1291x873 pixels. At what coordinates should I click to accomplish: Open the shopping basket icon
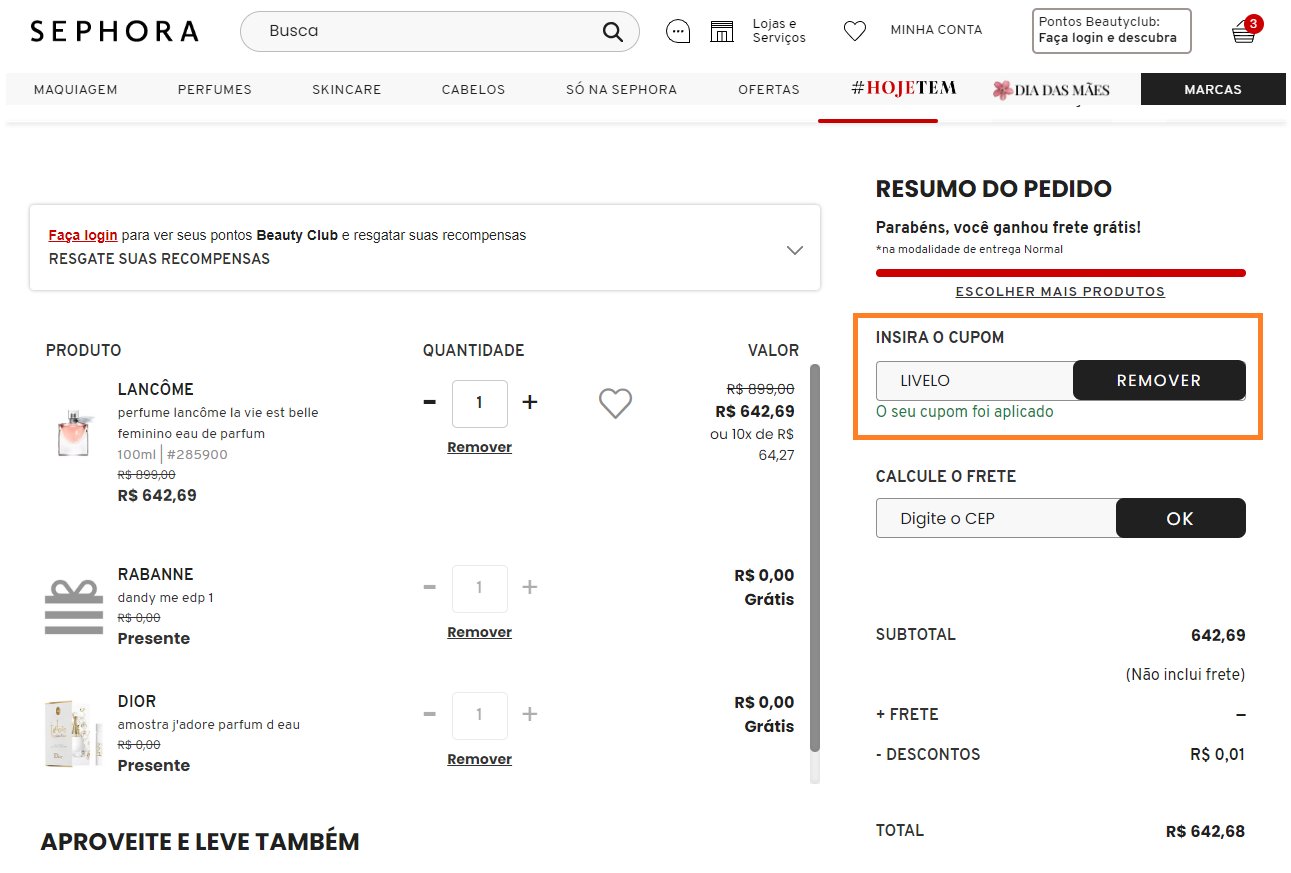pyautogui.click(x=1243, y=33)
